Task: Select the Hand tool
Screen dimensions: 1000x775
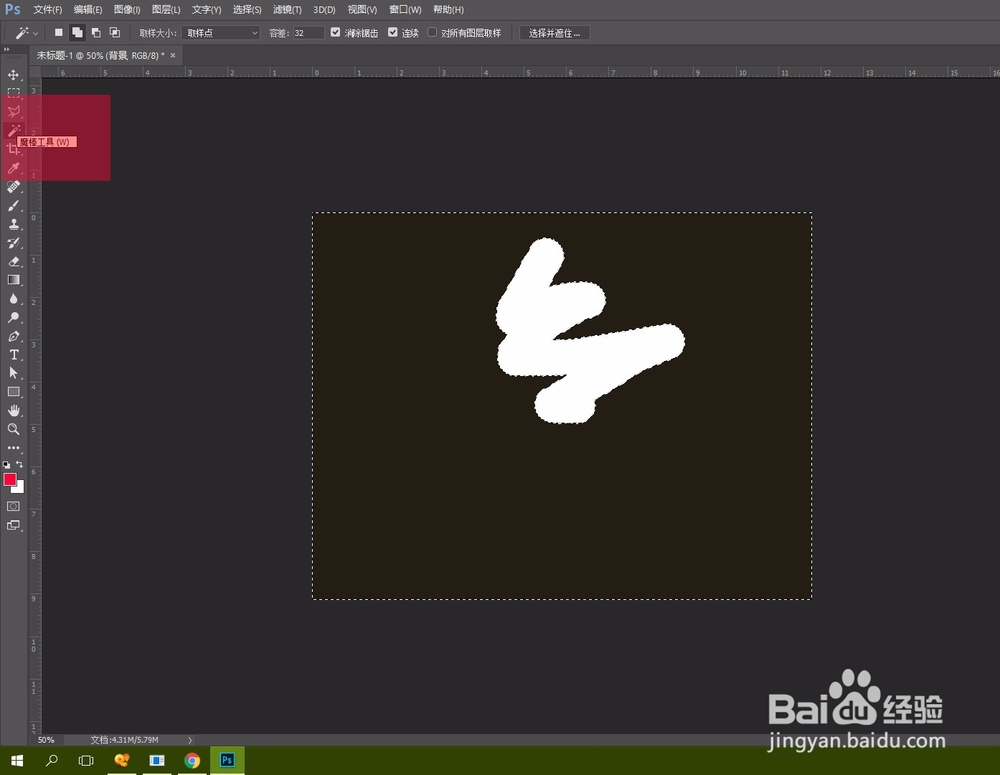Action: [x=13, y=410]
